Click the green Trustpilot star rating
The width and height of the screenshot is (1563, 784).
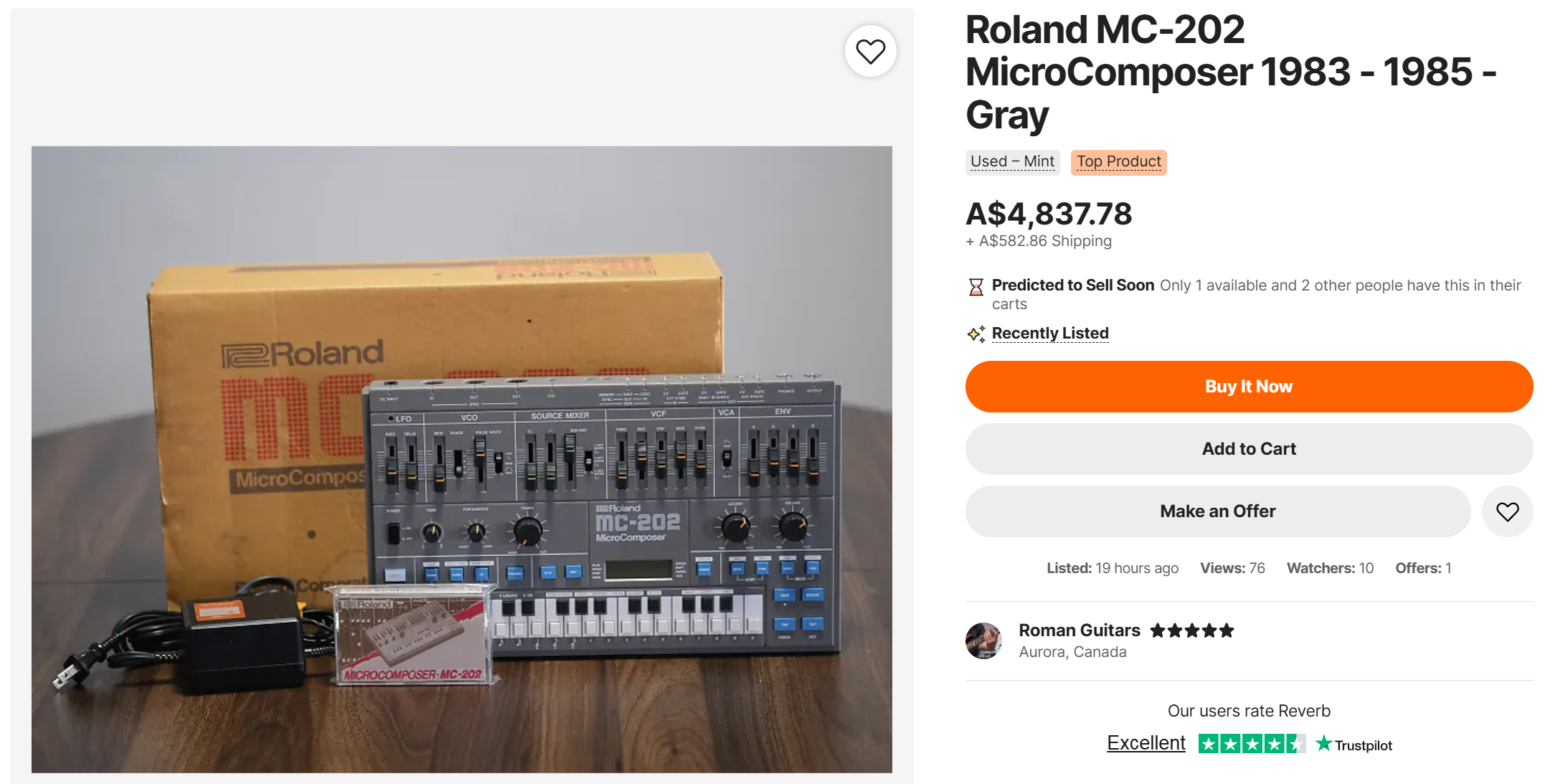(x=1251, y=744)
